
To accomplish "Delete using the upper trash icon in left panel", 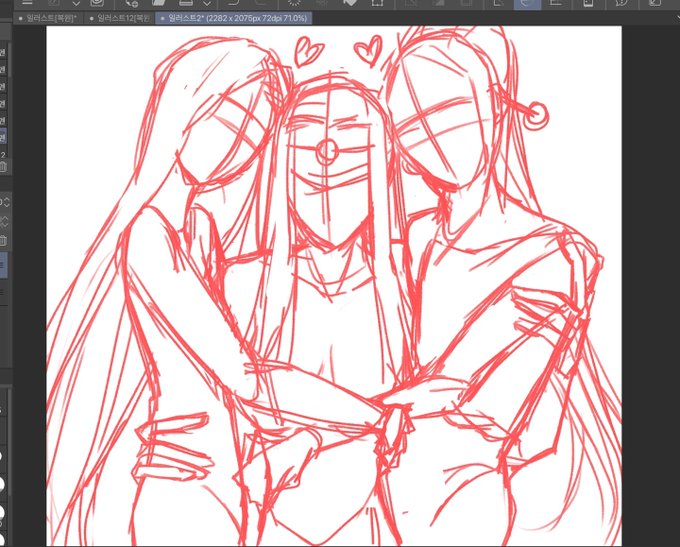I will [3, 167].
